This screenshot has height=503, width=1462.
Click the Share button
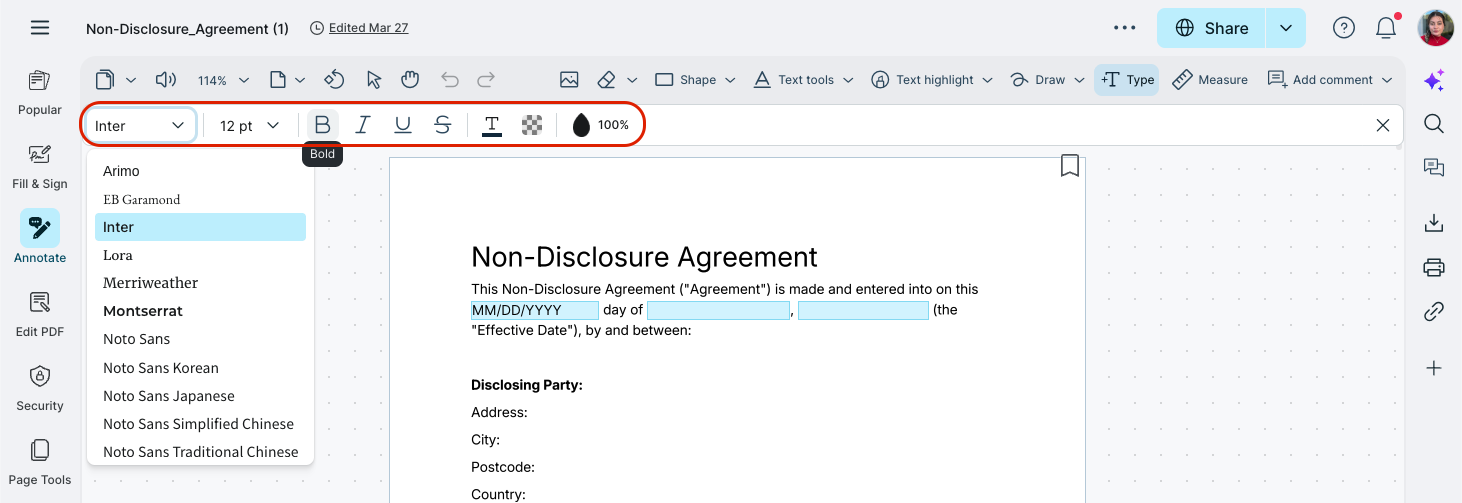point(1211,28)
